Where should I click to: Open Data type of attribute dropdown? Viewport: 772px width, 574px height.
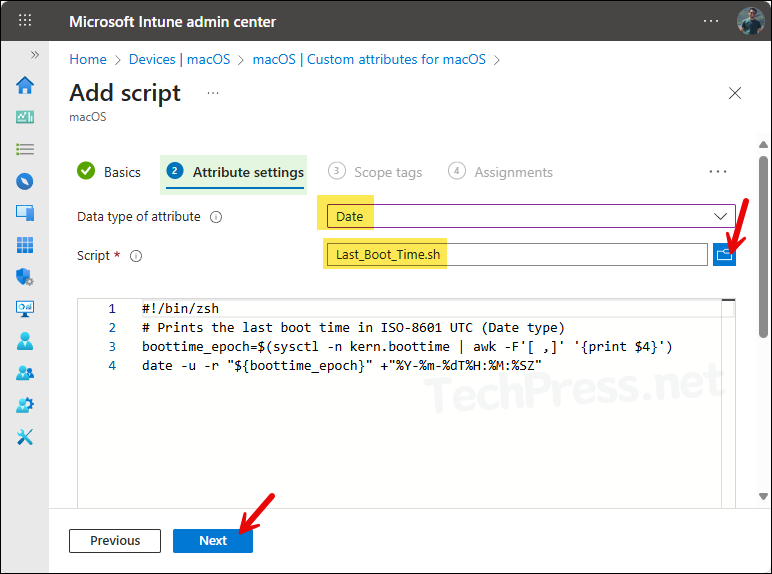pyautogui.click(x=531, y=216)
